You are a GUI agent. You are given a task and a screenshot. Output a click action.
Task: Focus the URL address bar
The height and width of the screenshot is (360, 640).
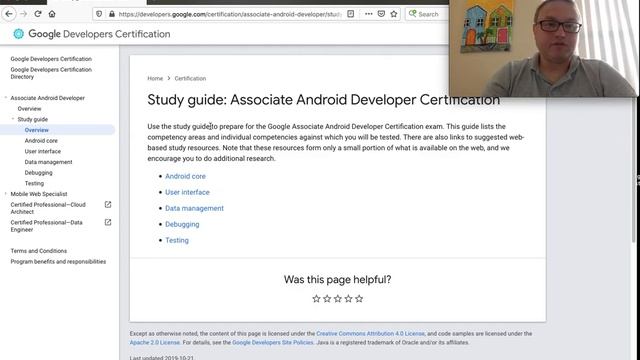coord(229,14)
